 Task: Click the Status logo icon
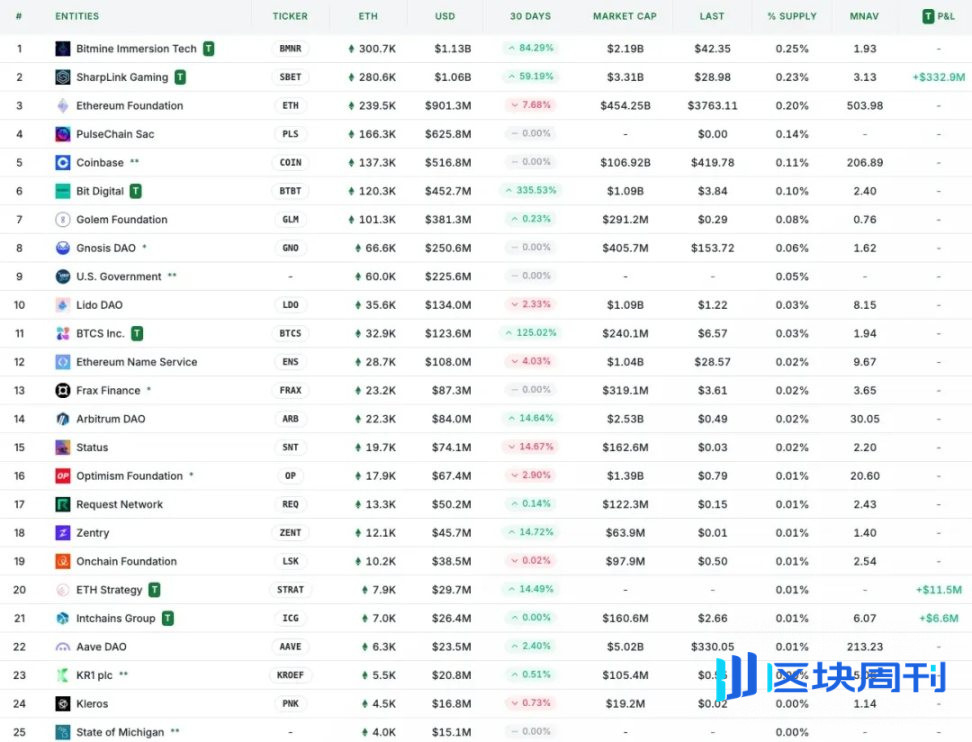point(63,448)
